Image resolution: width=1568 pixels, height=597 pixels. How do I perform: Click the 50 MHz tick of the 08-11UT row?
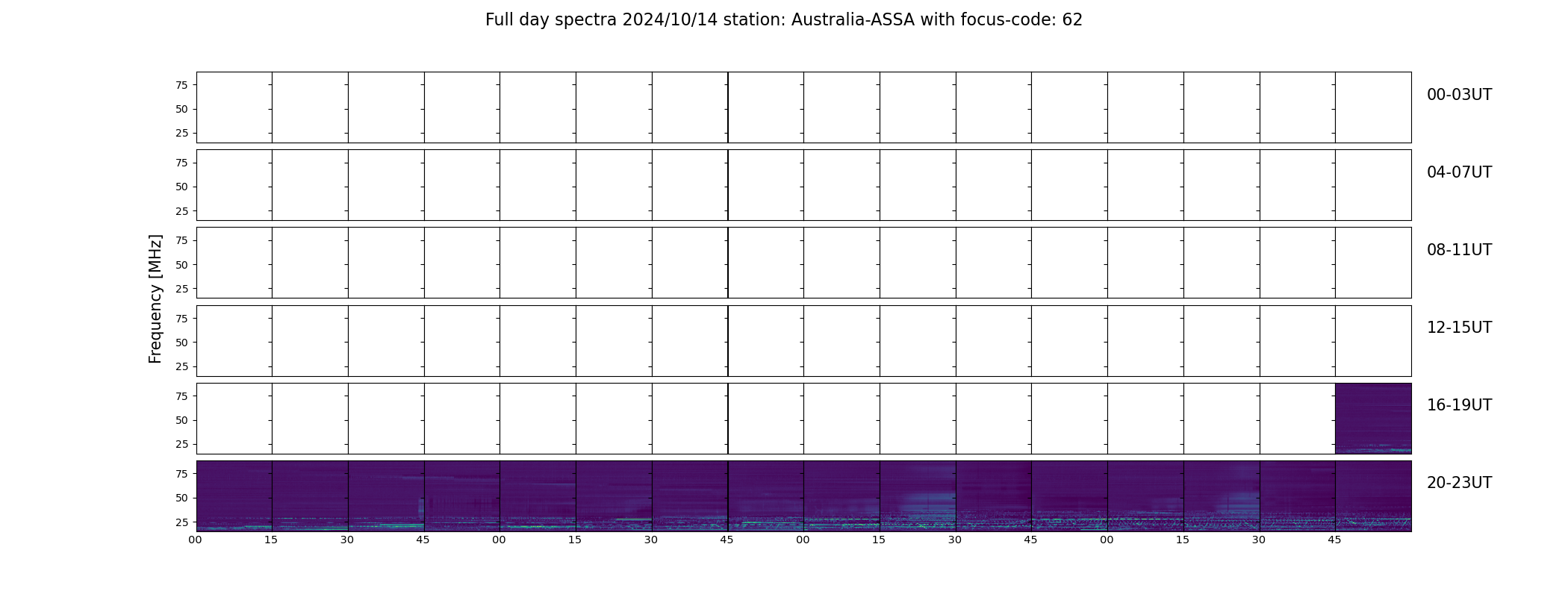[181, 265]
